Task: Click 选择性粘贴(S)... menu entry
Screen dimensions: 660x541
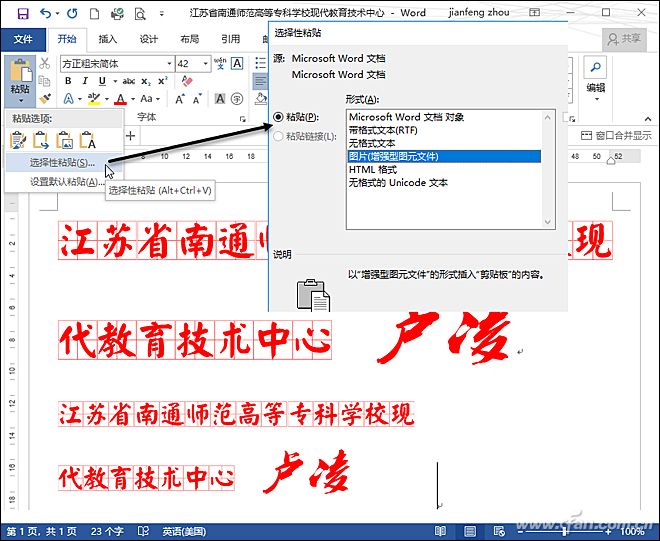Action: pyautogui.click(x=62, y=163)
